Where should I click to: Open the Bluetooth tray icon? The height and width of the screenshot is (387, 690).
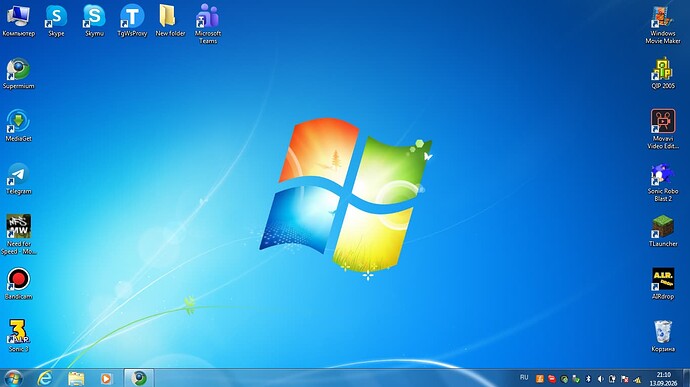tap(588, 379)
